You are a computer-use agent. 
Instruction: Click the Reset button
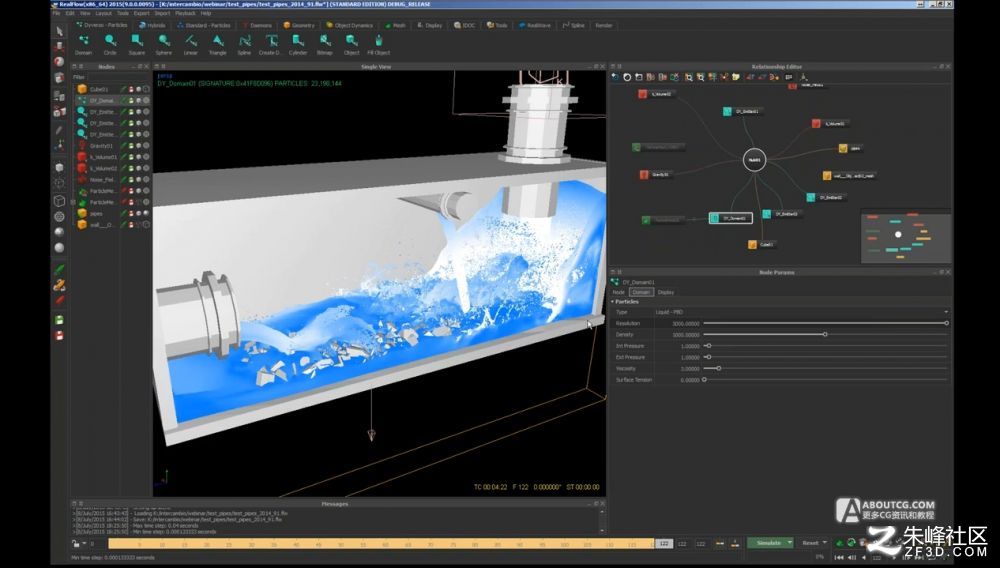[810, 543]
